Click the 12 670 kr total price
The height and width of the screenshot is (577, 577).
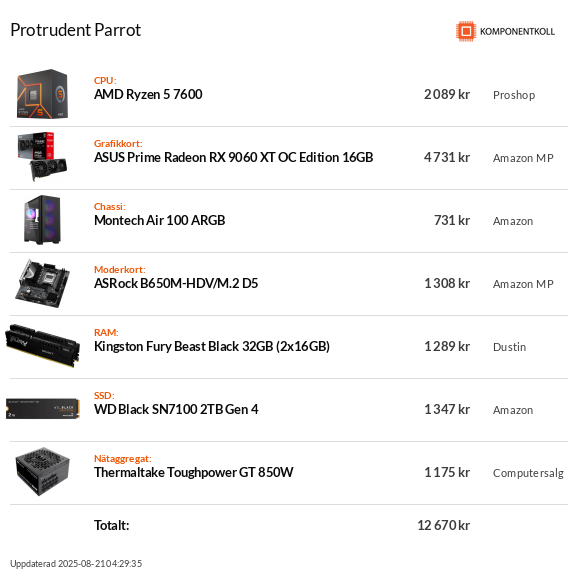tap(443, 525)
